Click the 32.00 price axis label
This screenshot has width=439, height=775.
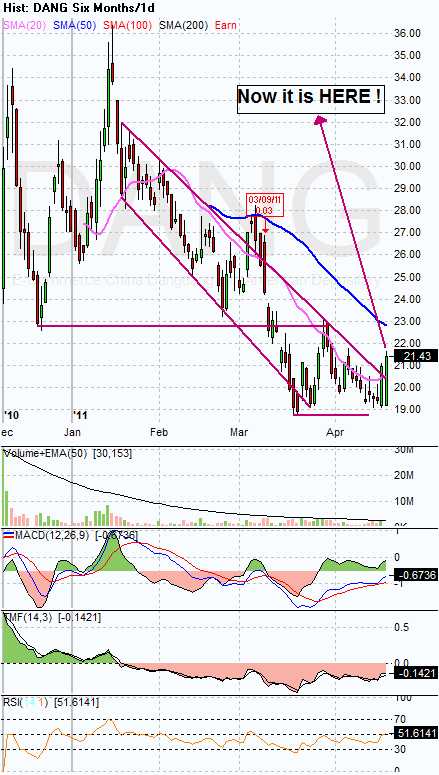pyautogui.click(x=406, y=122)
